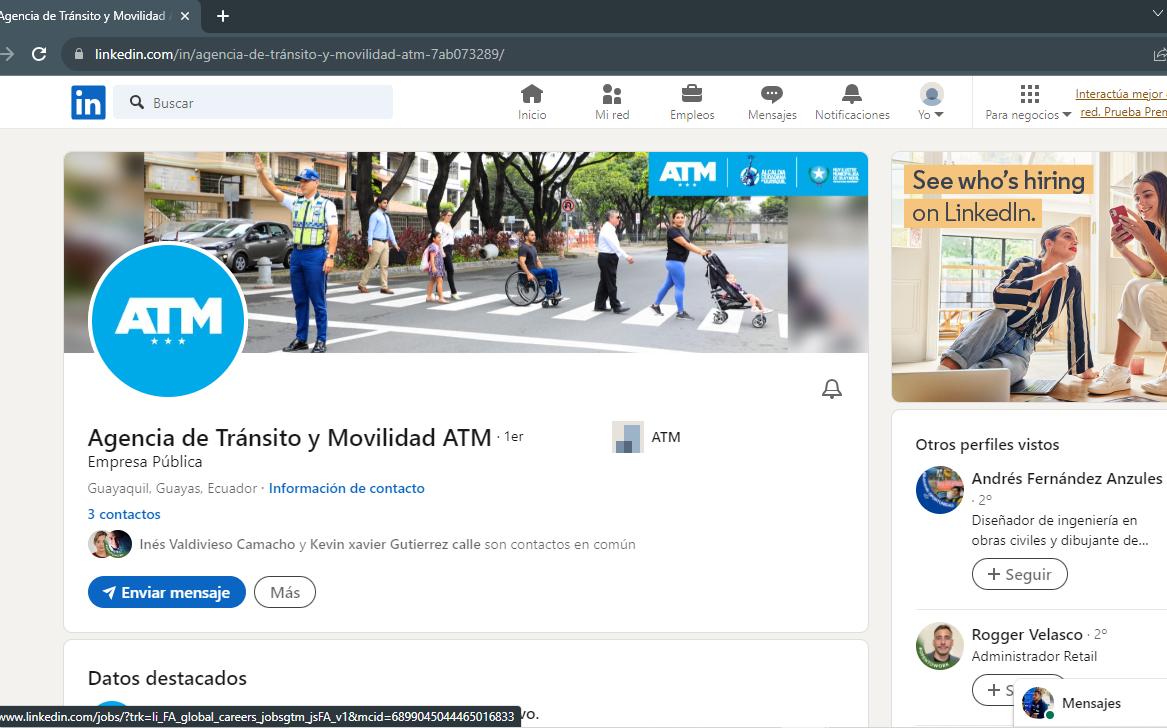1167x728 pixels.
Task: Click the browser forward arrow
Action: [x=7, y=54]
